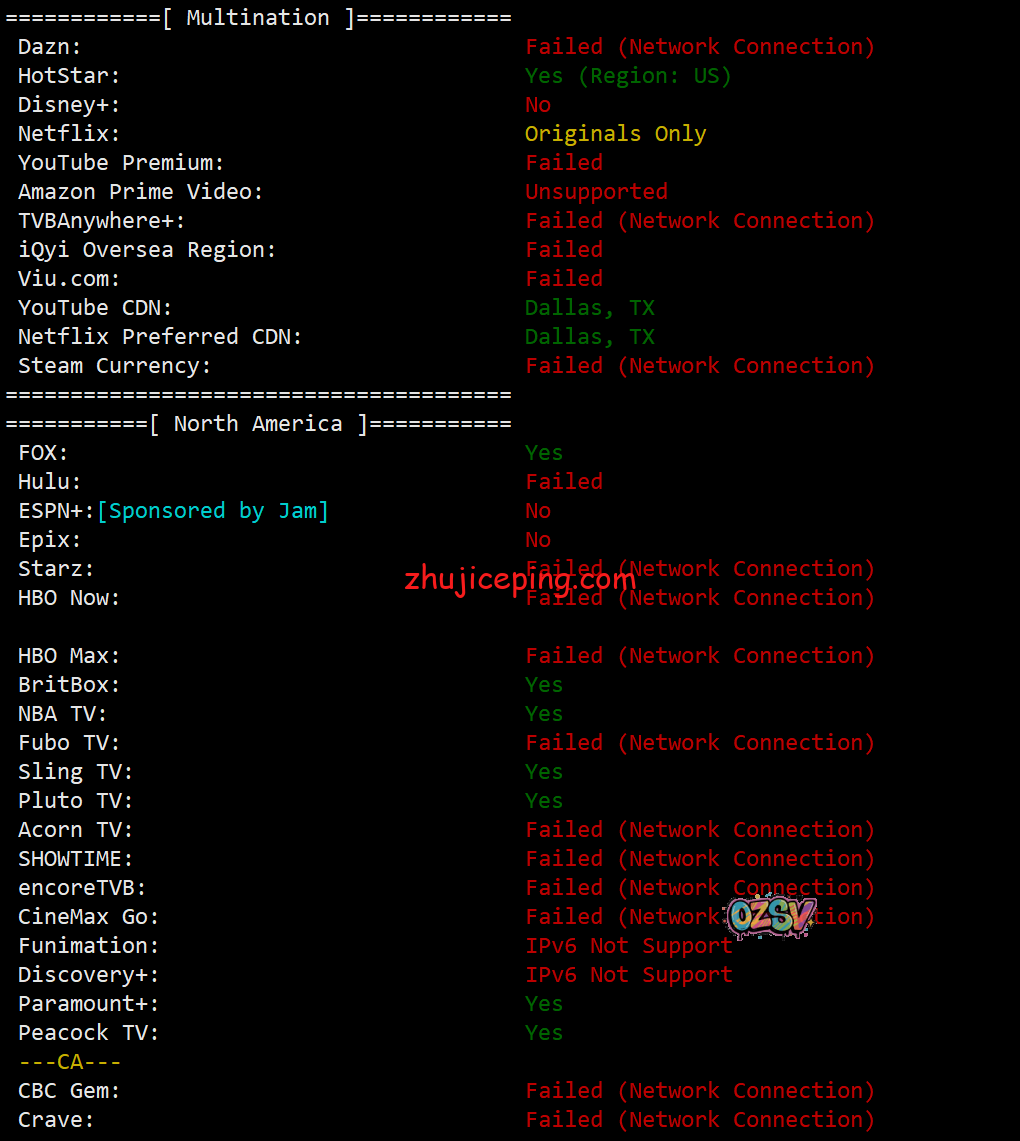This screenshot has width=1020, height=1141.
Task: Click the red "No" beside Disney+
Action: (538, 105)
